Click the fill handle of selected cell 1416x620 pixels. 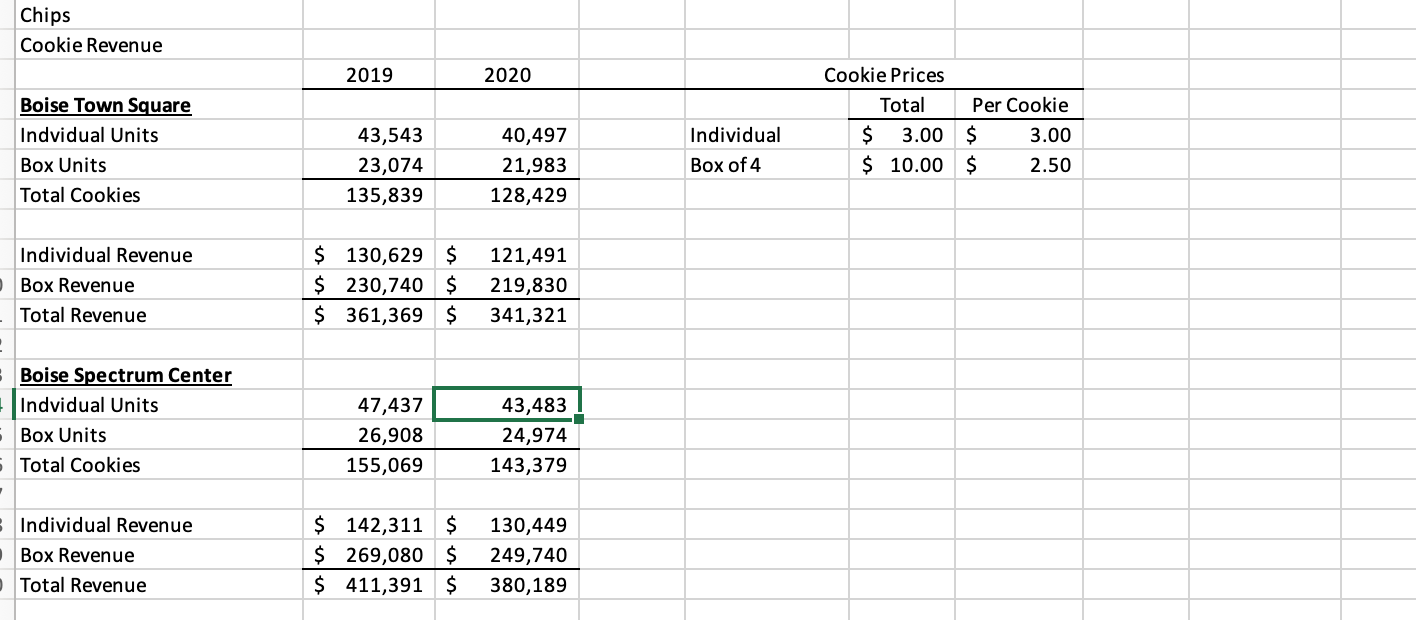click(579, 420)
